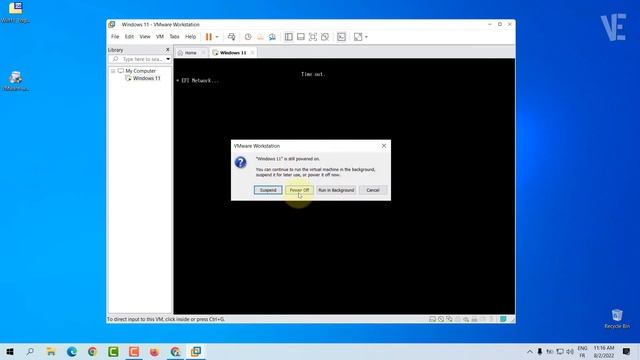Viewport: 640px width, 360px height.
Task: Show hidden system tray icons chevron
Action: [x=529, y=351]
